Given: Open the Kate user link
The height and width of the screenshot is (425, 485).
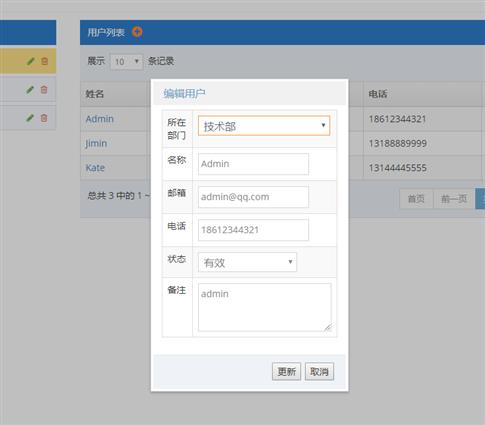Looking at the screenshot, I should coord(95,168).
